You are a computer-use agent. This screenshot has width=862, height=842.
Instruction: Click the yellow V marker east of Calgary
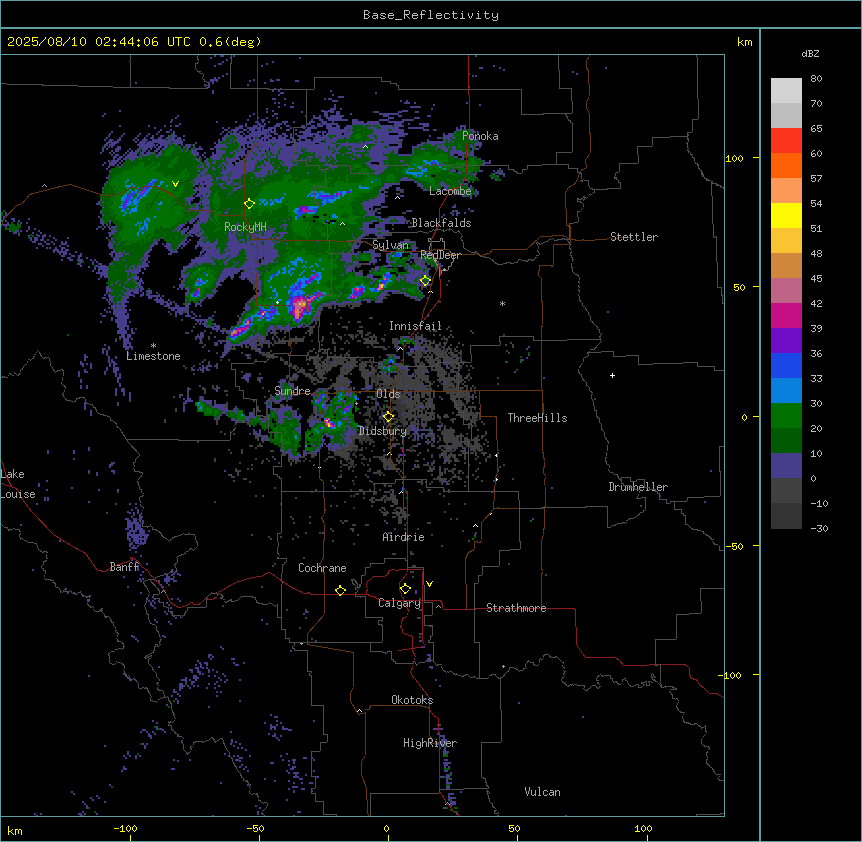click(x=429, y=584)
